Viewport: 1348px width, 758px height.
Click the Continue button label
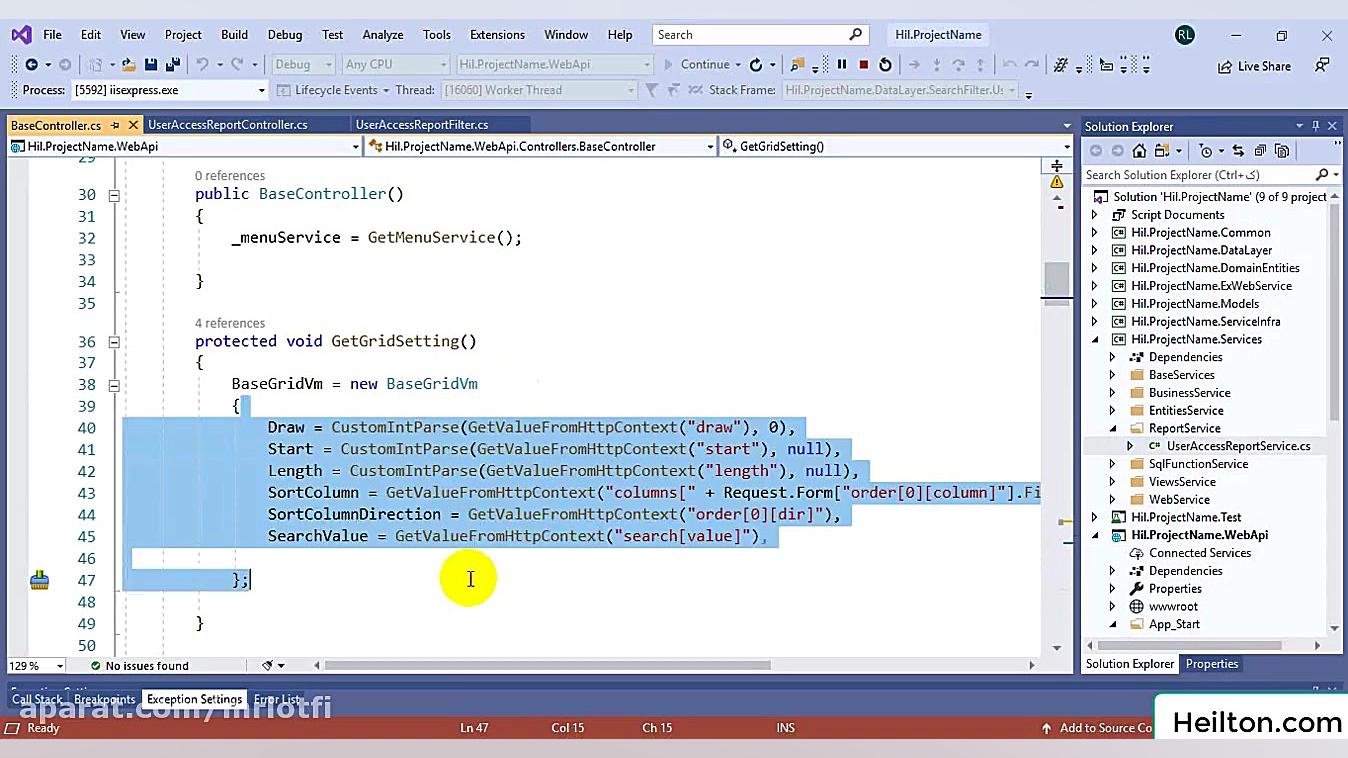coord(705,65)
